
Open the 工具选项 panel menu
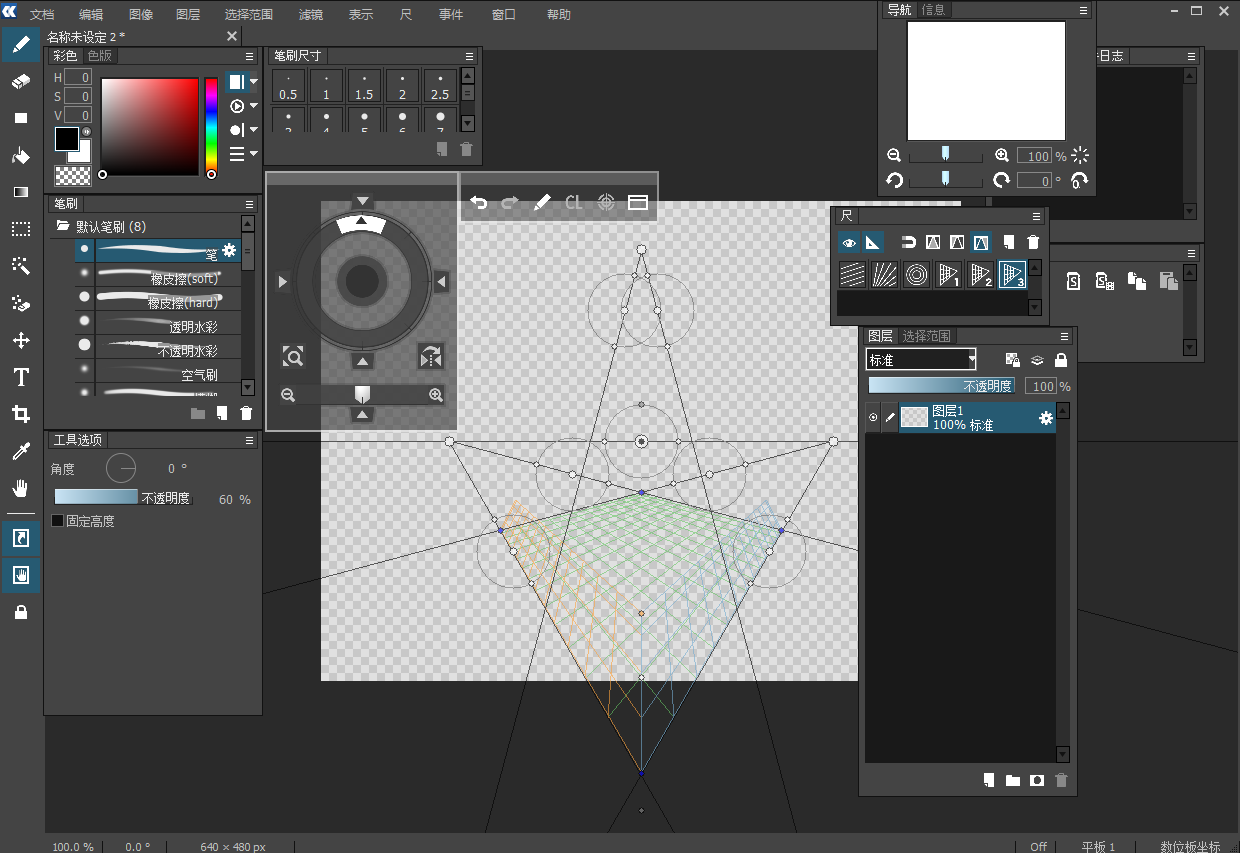[x=250, y=440]
